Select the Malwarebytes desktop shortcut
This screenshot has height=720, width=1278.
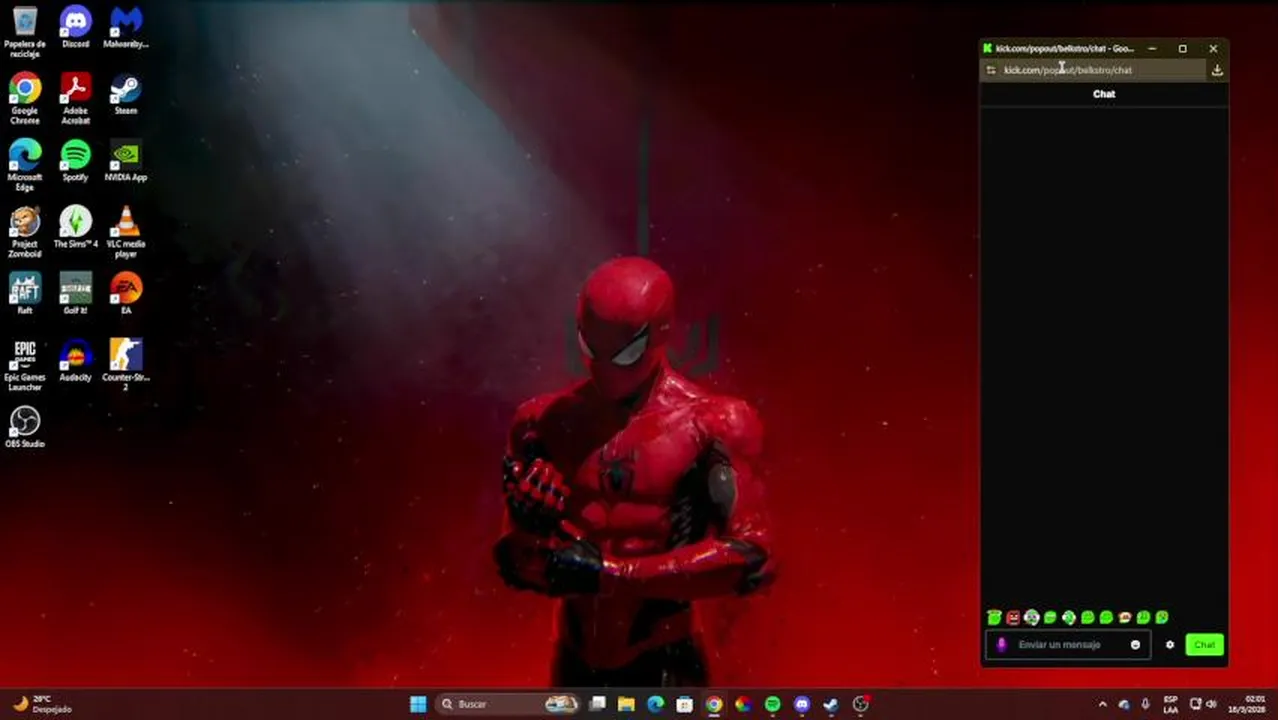[x=126, y=27]
